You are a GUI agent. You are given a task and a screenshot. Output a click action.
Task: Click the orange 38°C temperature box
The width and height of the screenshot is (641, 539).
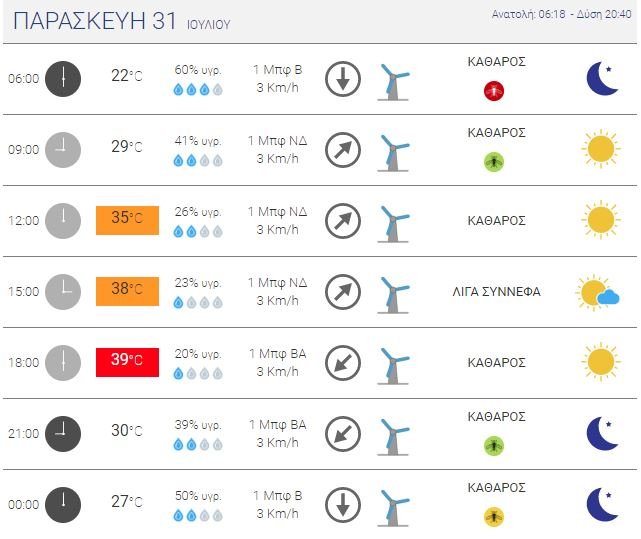coord(127,291)
